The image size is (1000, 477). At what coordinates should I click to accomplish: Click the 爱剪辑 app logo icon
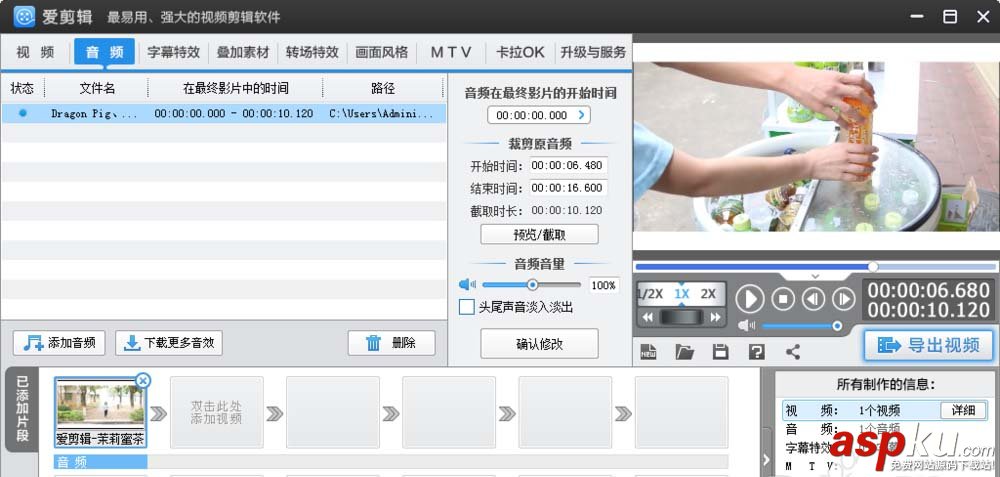(24, 17)
